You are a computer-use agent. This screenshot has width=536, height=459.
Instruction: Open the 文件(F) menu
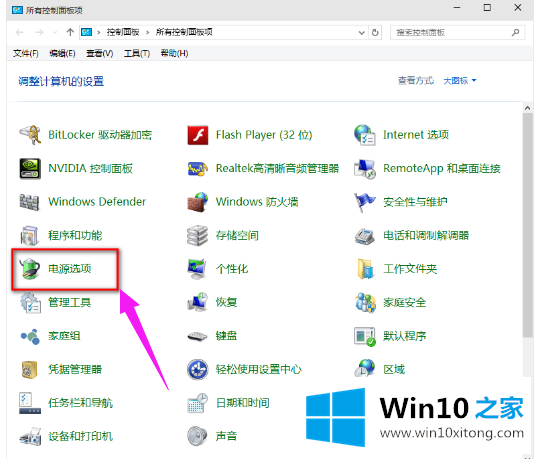[x=26, y=53]
